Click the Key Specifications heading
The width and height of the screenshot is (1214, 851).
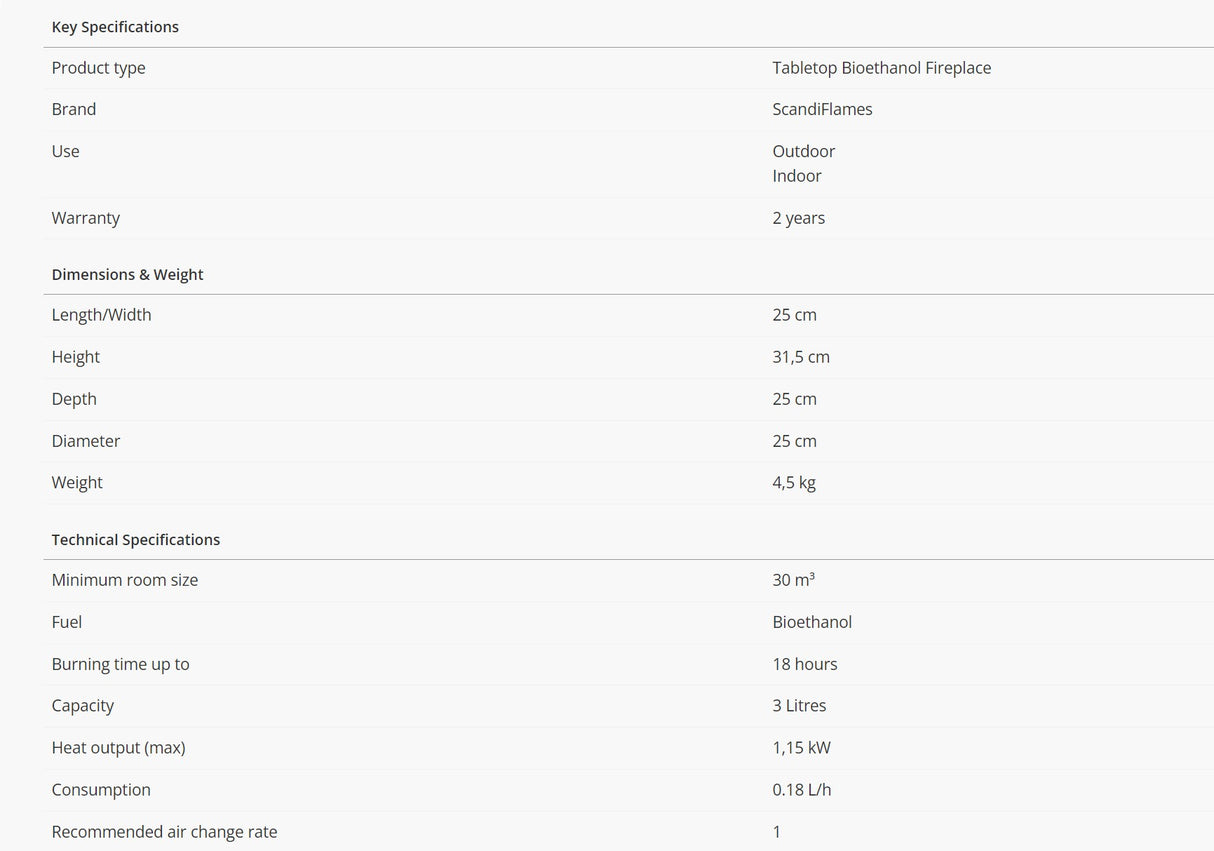[115, 27]
